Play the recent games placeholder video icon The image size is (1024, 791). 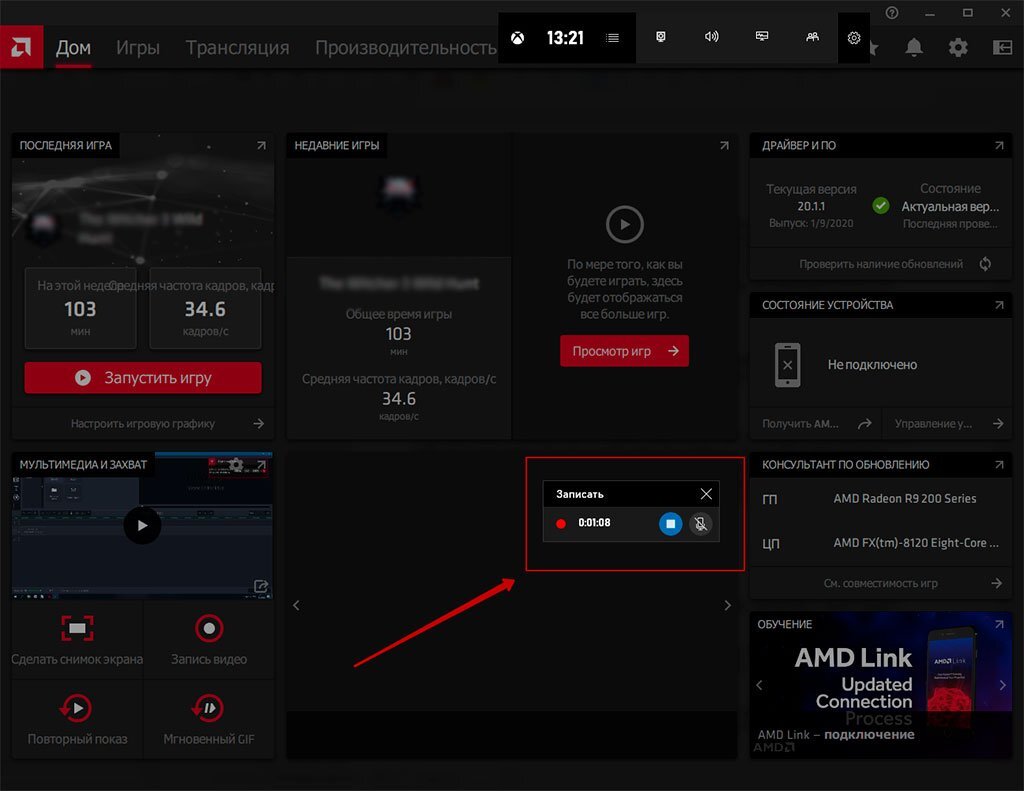tap(624, 224)
